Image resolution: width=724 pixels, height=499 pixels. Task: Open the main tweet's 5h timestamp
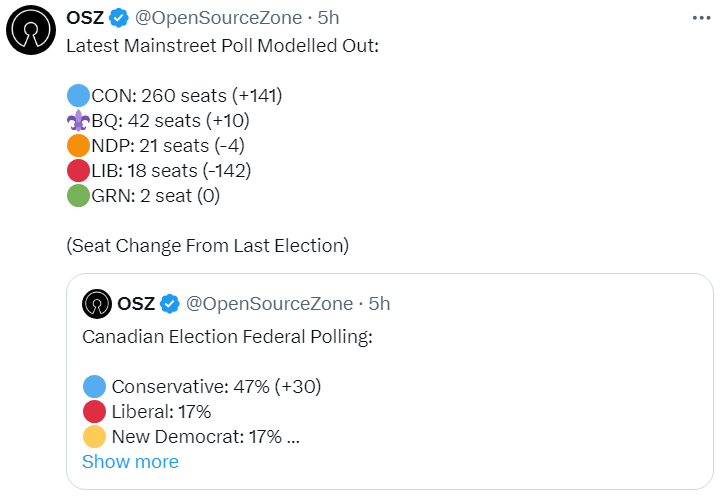328,18
